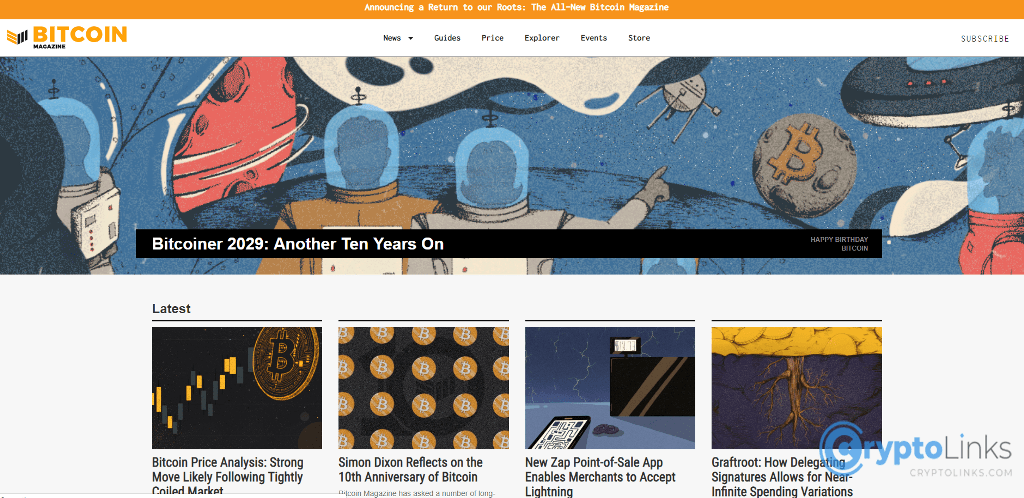Open the Bitcoin coin pattern thumbnail
This screenshot has height=498, width=1024.
pos(423,388)
